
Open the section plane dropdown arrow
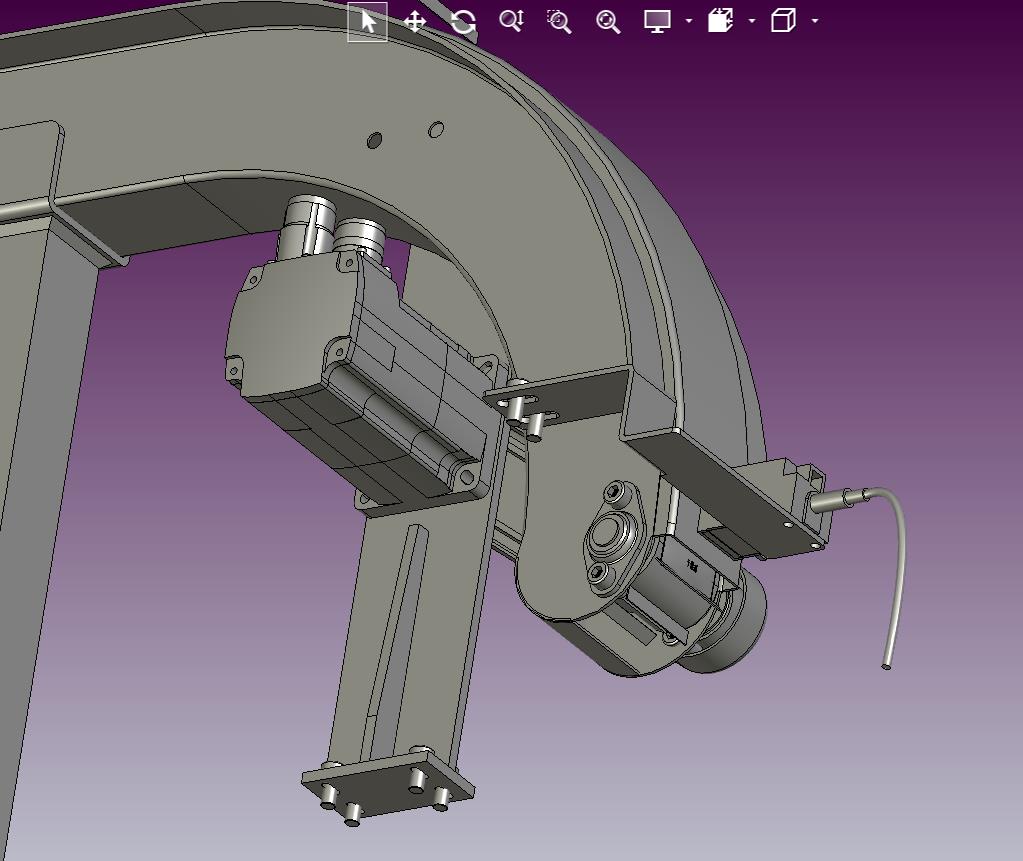[x=752, y=21]
